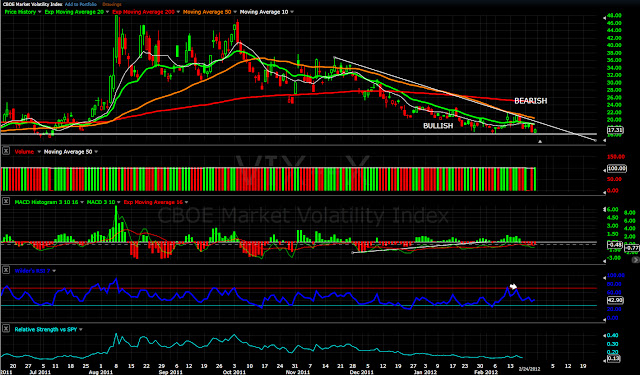Open MACD 3 10 dropdown arrow

[x=119, y=202]
